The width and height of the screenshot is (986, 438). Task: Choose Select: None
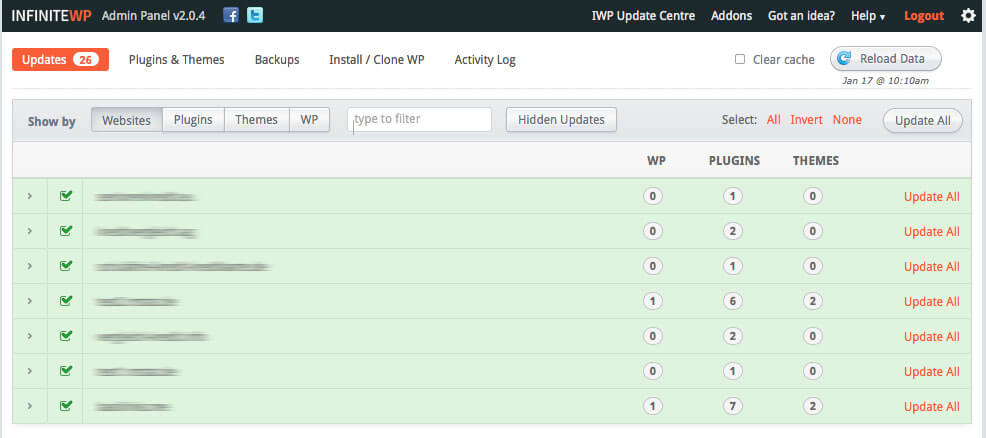coord(847,120)
